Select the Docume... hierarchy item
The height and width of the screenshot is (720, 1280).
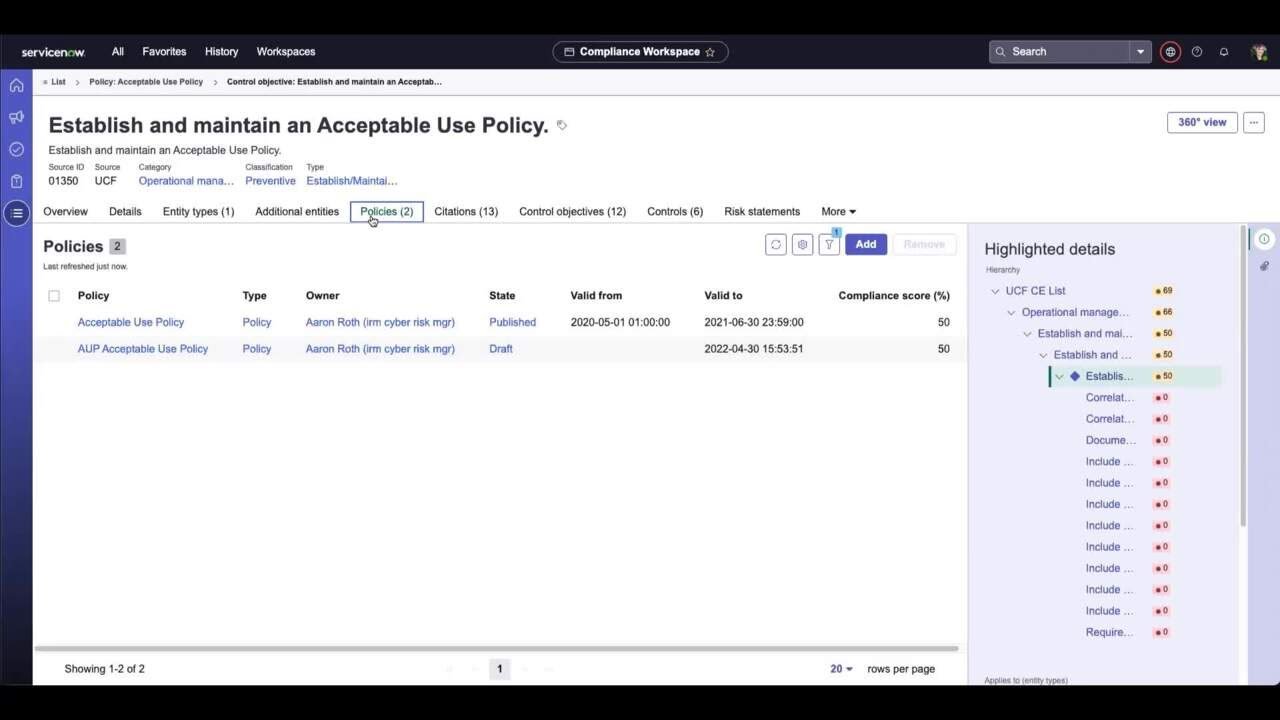(1111, 440)
